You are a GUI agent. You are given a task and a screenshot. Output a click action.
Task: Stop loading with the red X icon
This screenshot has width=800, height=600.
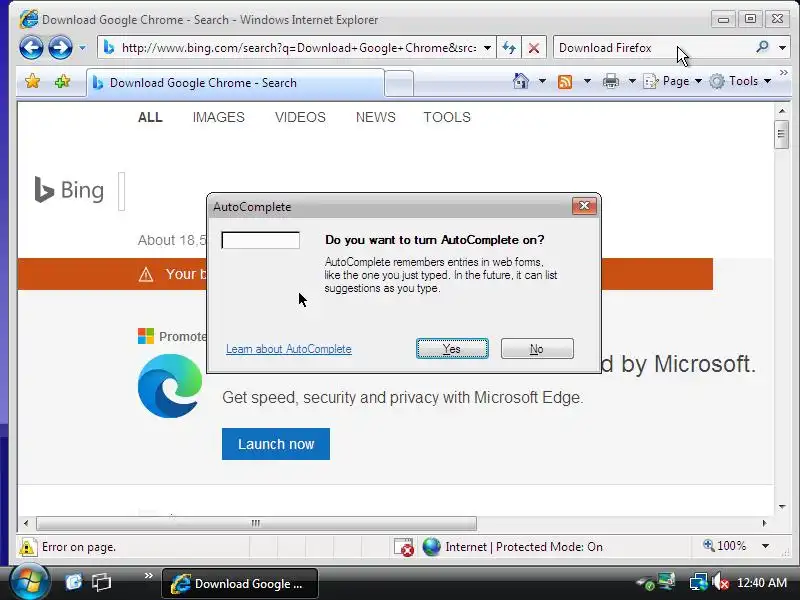click(x=534, y=48)
